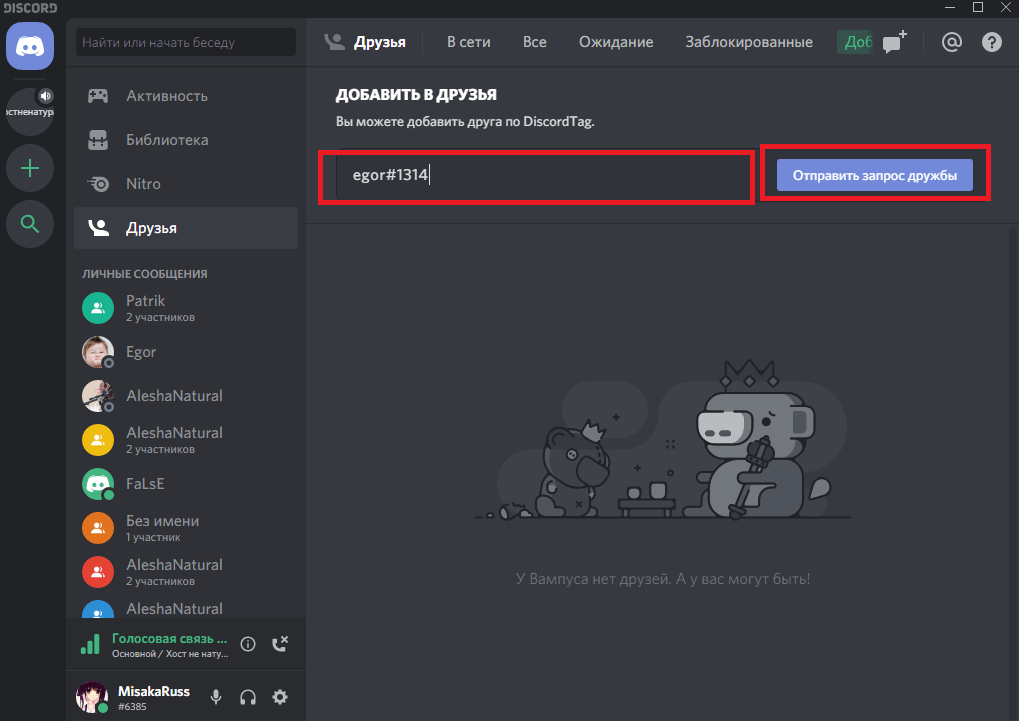This screenshot has height=721, width=1019.
Task: Click the Discord home logo icon
Action: (30, 46)
